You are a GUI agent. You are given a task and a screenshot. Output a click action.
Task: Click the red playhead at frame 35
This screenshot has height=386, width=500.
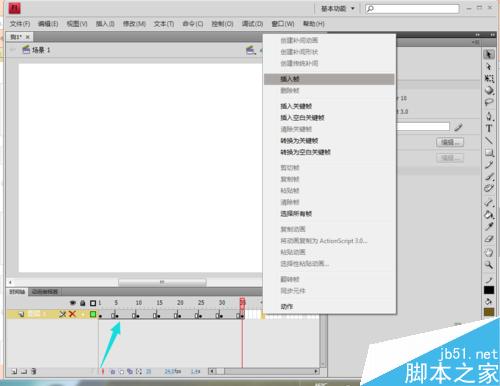(242, 303)
